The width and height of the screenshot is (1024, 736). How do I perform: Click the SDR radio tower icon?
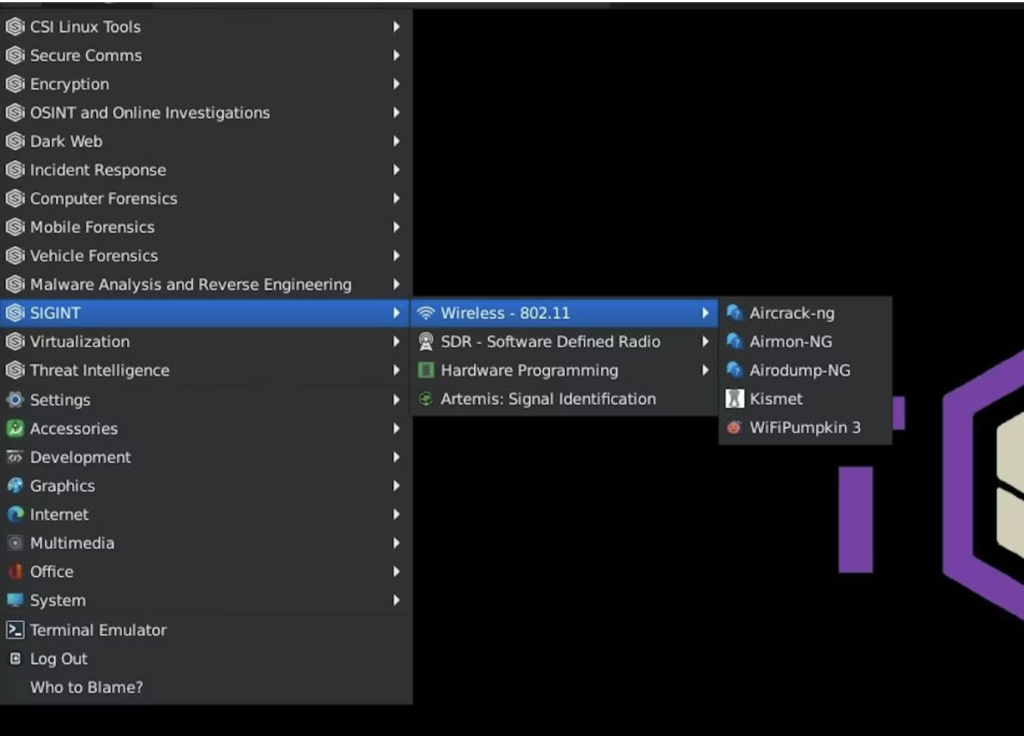pyautogui.click(x=426, y=342)
